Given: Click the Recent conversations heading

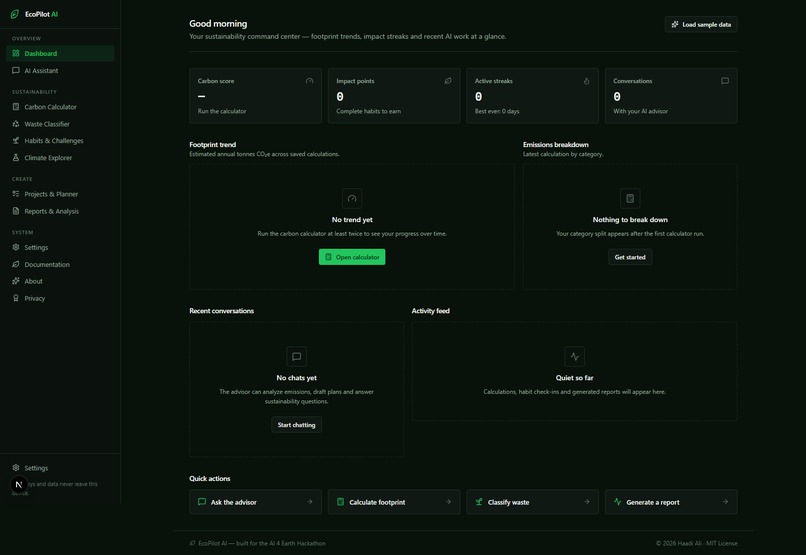Looking at the screenshot, I should (x=222, y=311).
